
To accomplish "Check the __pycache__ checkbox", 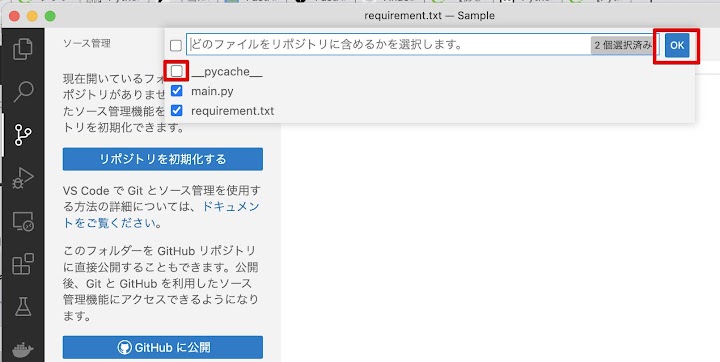I will (x=177, y=71).
